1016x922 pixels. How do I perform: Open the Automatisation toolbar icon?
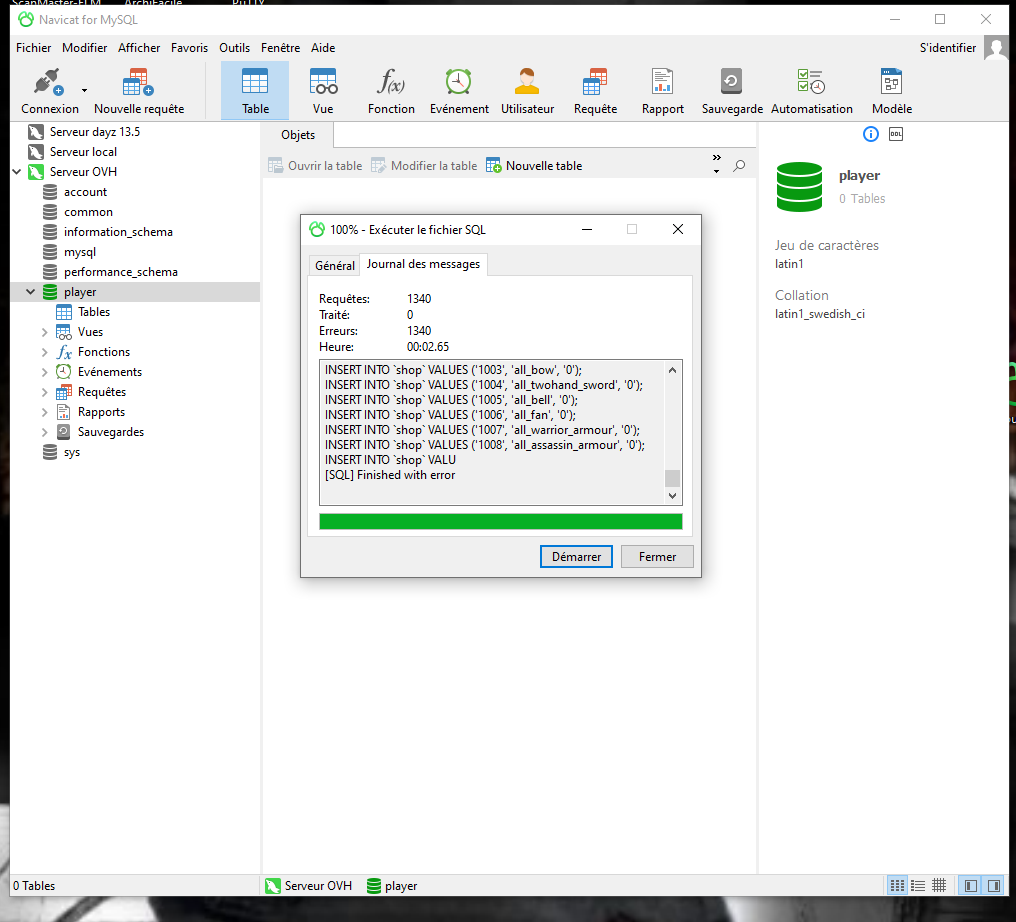(x=811, y=91)
